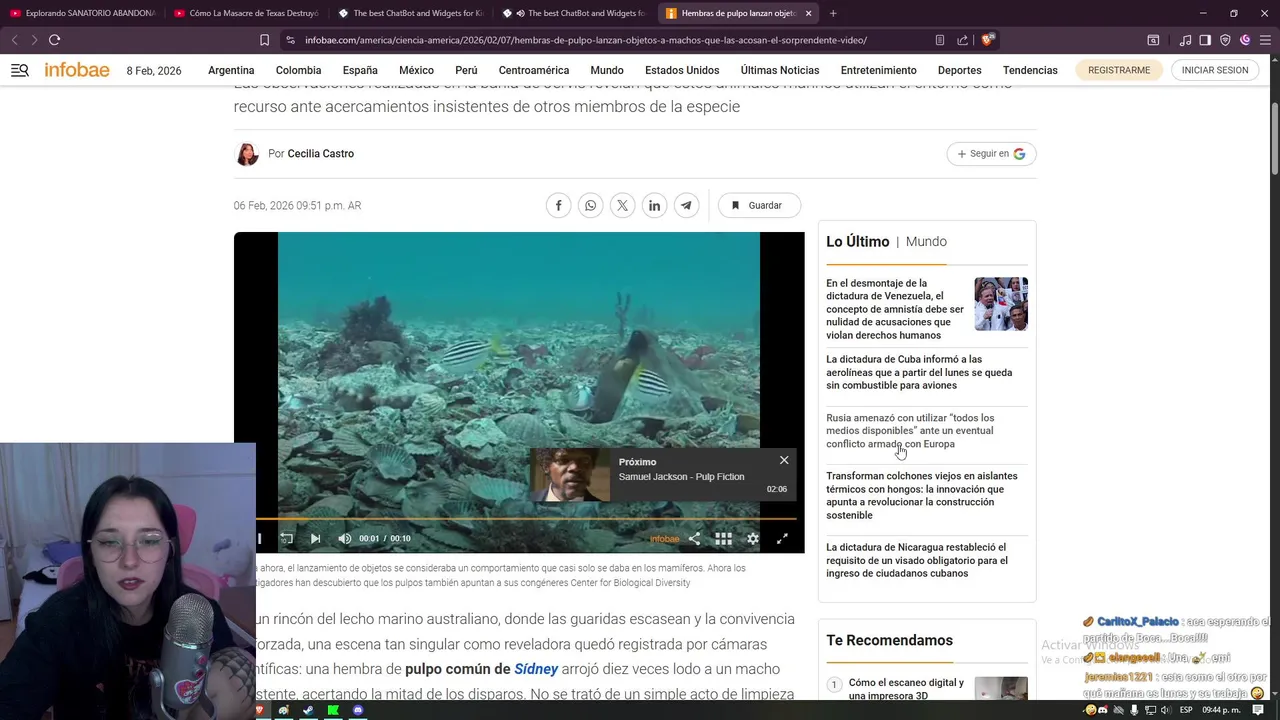Open the Nicaragua visado obligatorio article
This screenshot has width=1280, height=720.
click(916, 560)
